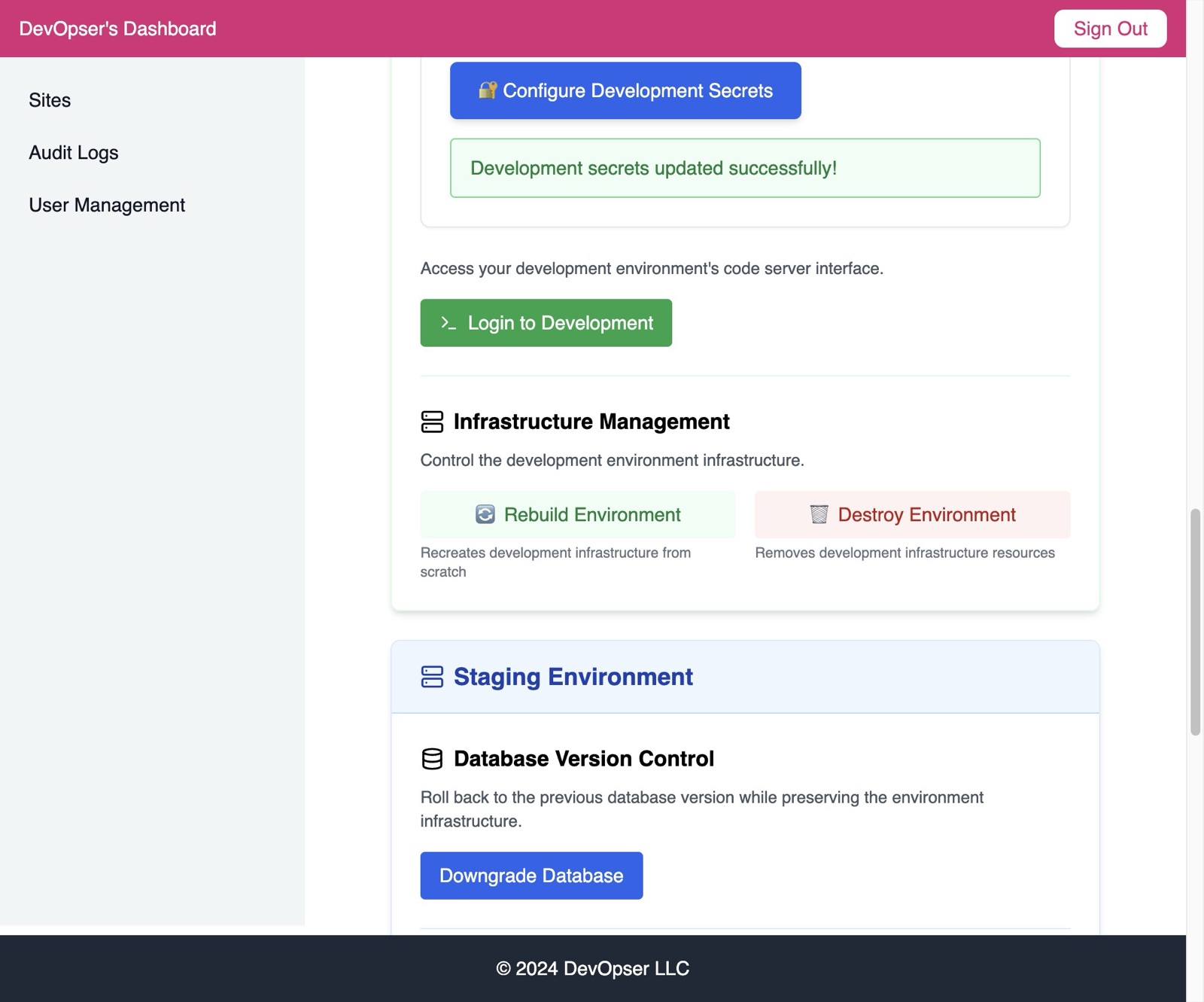Destroy the development environment
This screenshot has height=1002, width=1204.
click(x=912, y=514)
